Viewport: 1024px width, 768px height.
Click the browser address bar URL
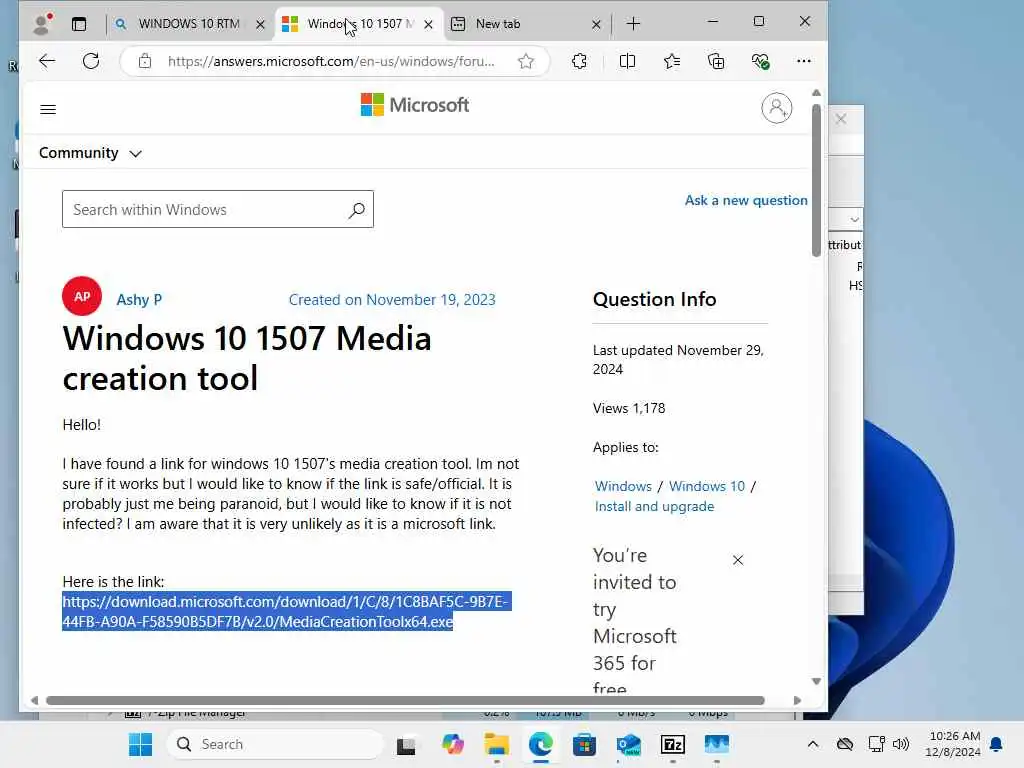coord(330,61)
